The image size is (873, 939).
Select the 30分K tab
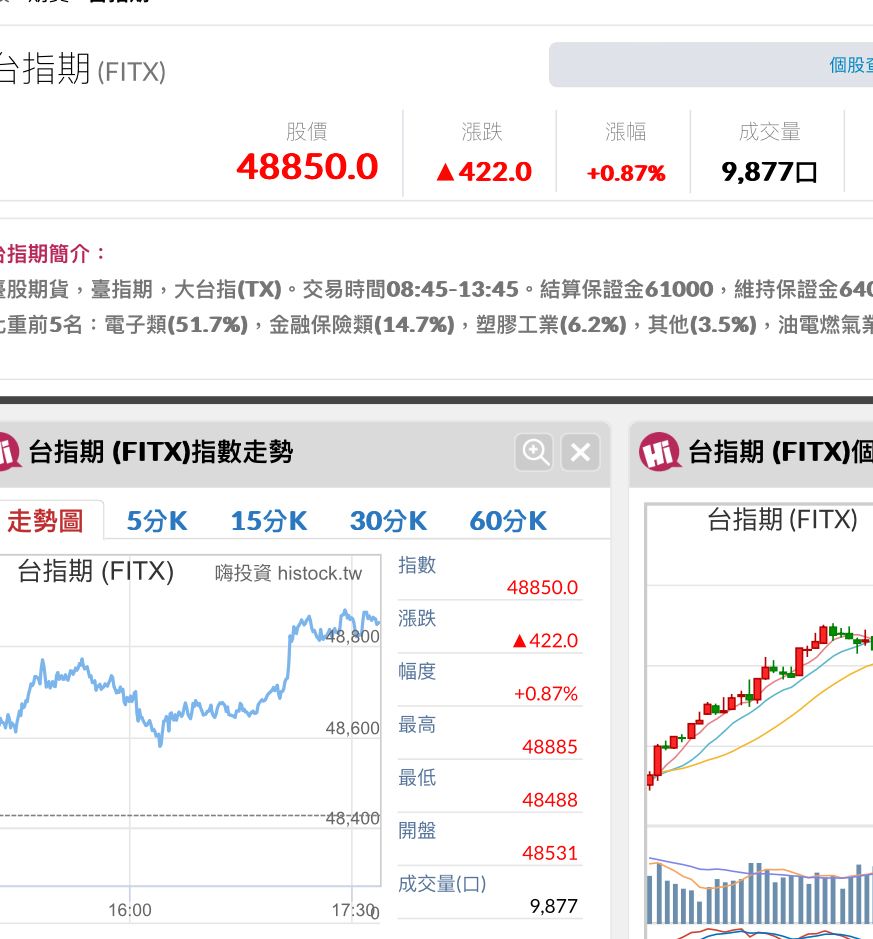coord(388,521)
